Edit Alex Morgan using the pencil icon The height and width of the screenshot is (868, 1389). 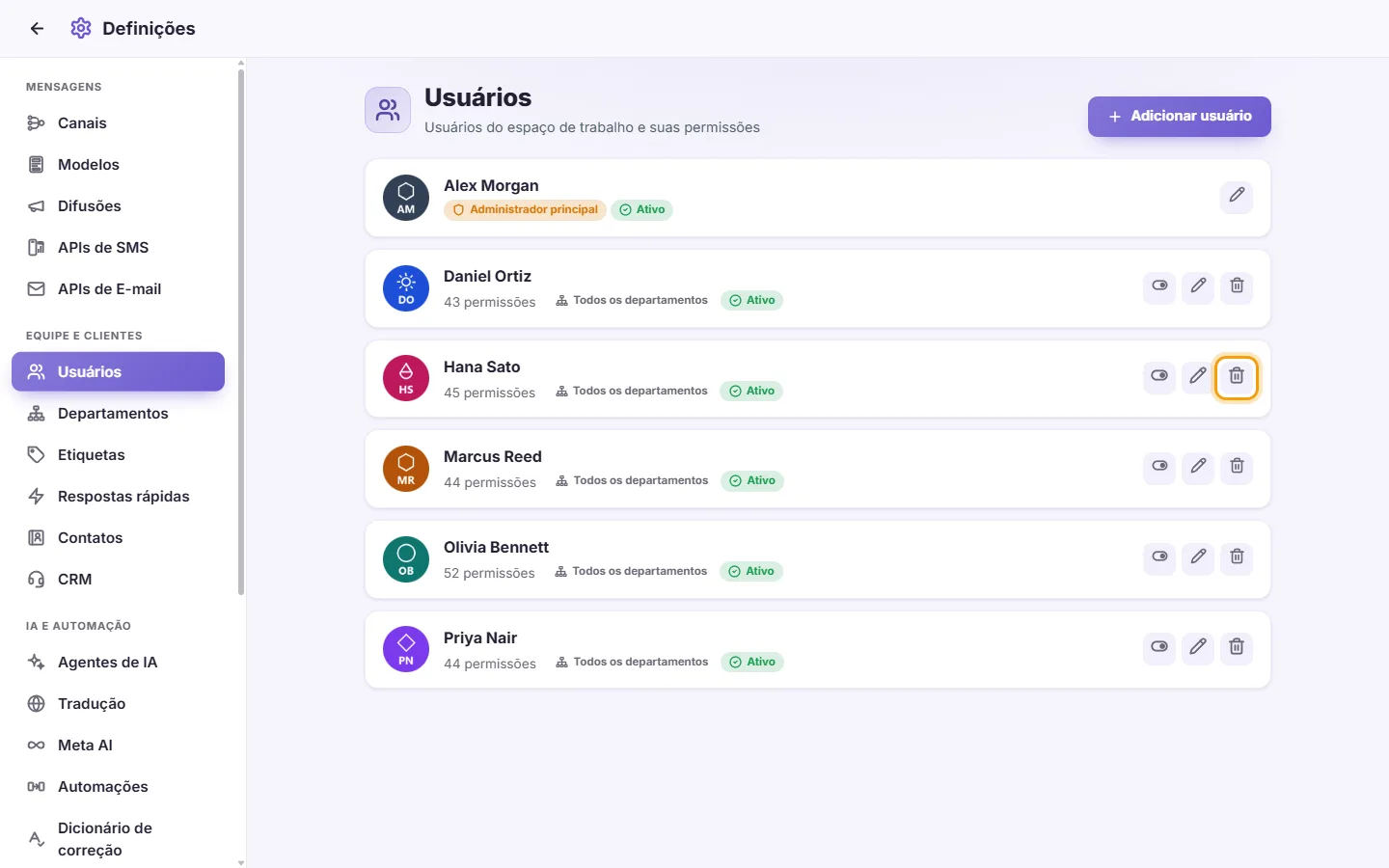click(1237, 196)
